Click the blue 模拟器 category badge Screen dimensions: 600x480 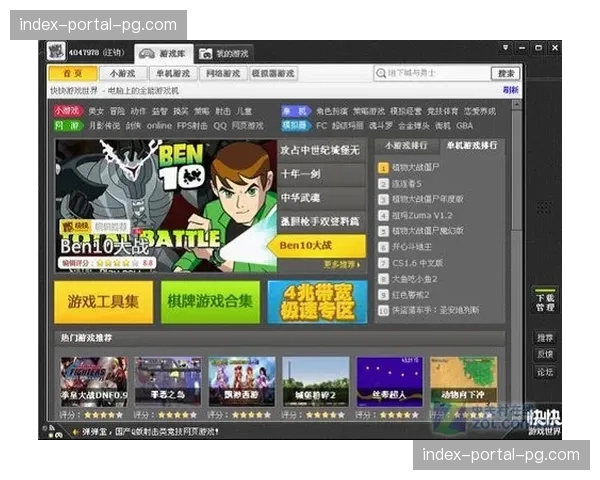295,126
